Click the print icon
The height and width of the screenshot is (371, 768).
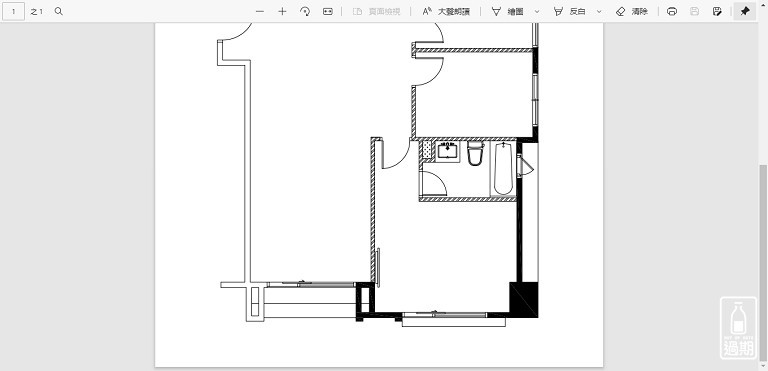click(672, 11)
